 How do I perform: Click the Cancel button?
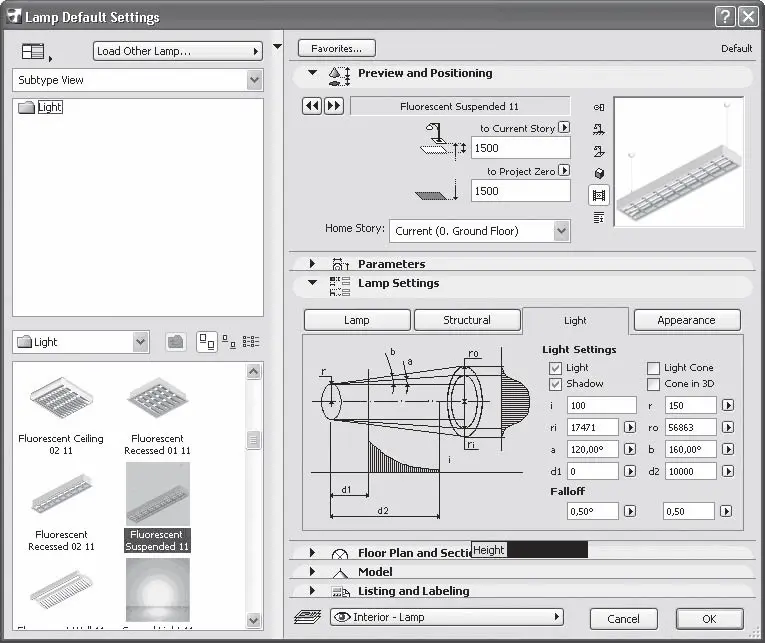pos(624,619)
